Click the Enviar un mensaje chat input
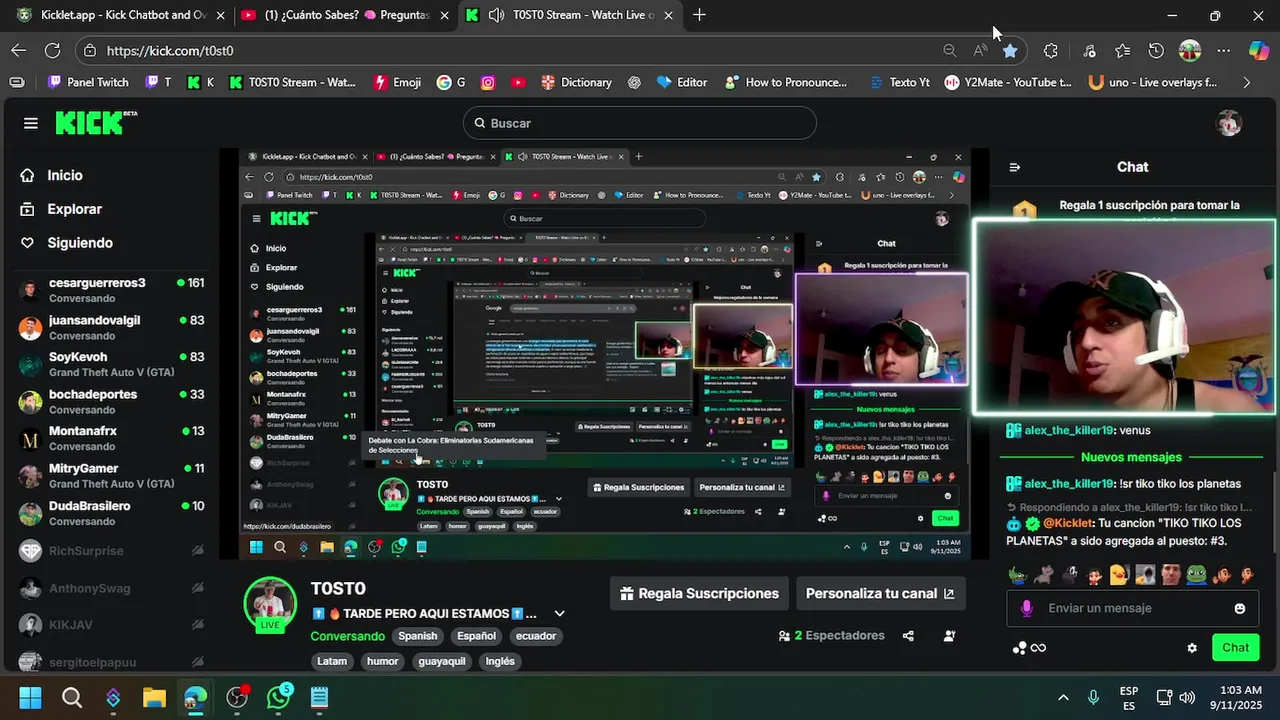 pyautogui.click(x=1134, y=608)
